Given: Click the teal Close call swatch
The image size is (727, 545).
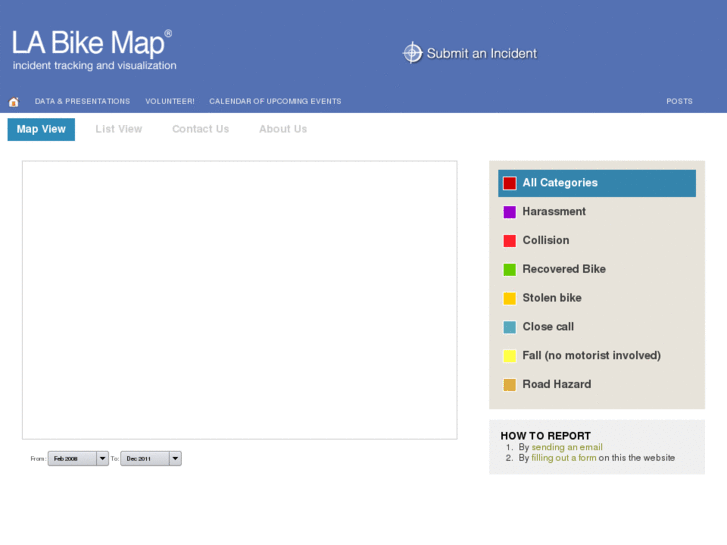Looking at the screenshot, I should point(510,327).
